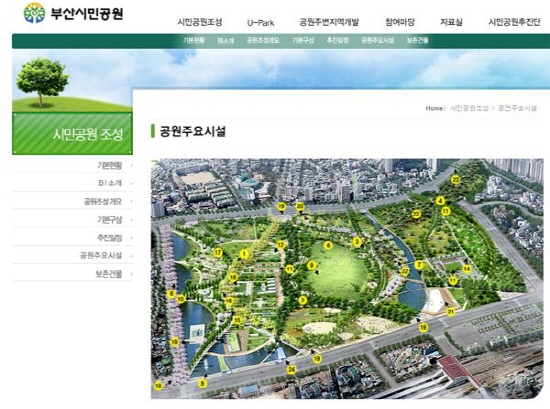Select yellow marker 1 on the park map
The height and width of the screenshot is (409, 550).
244,254
